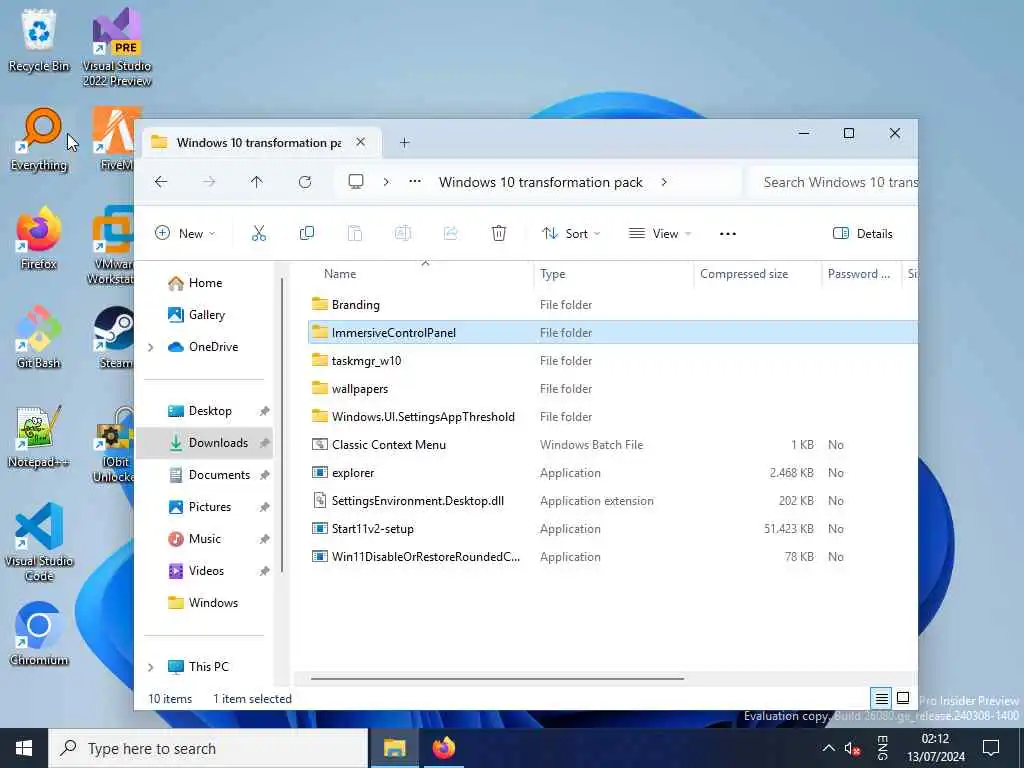Toggle the Details pane button
Screen dimensions: 1024x768
863,233
